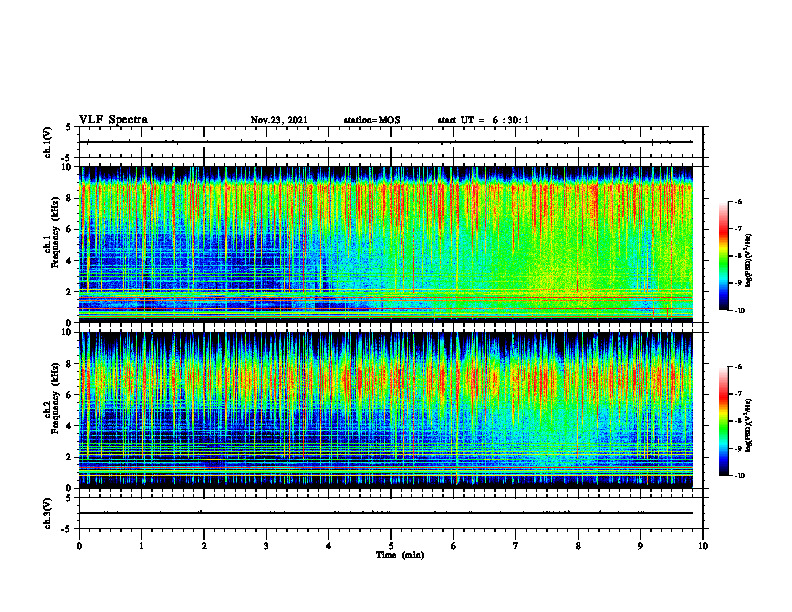Click time axis tick label '10'
The image size is (792, 612).
[x=703, y=546]
